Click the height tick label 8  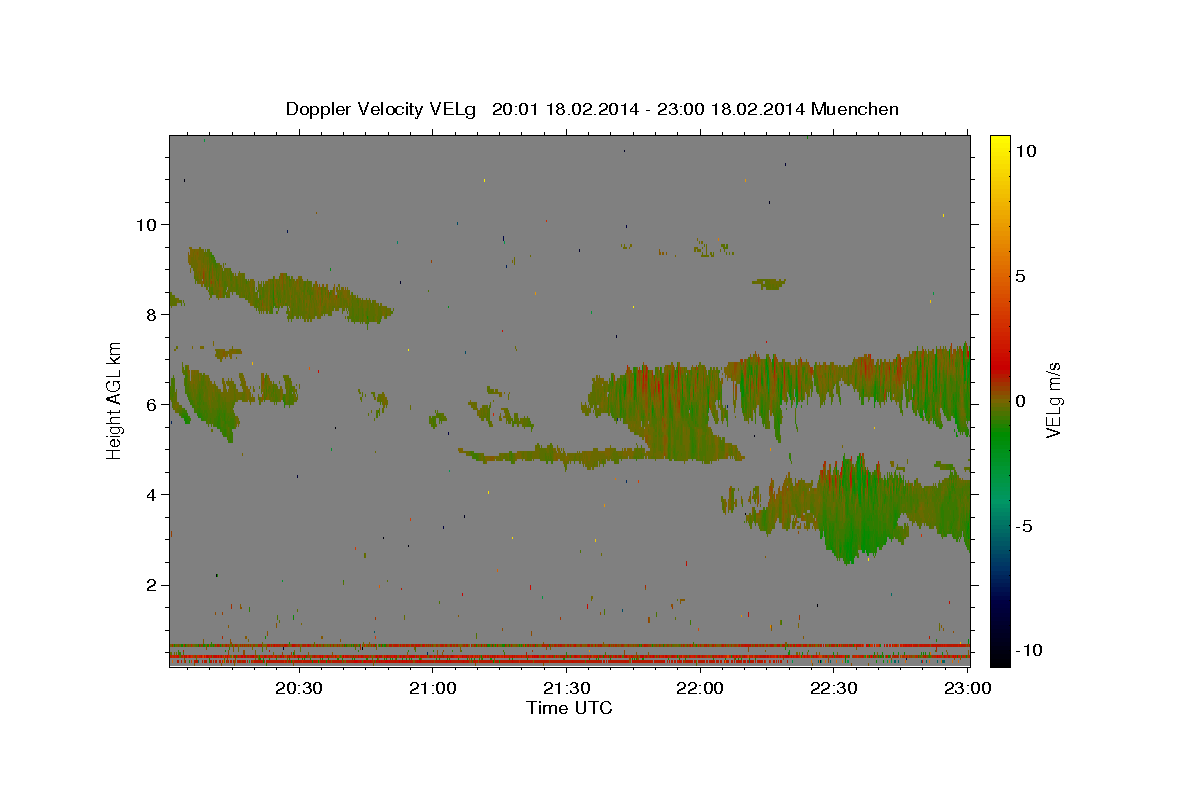151,314
